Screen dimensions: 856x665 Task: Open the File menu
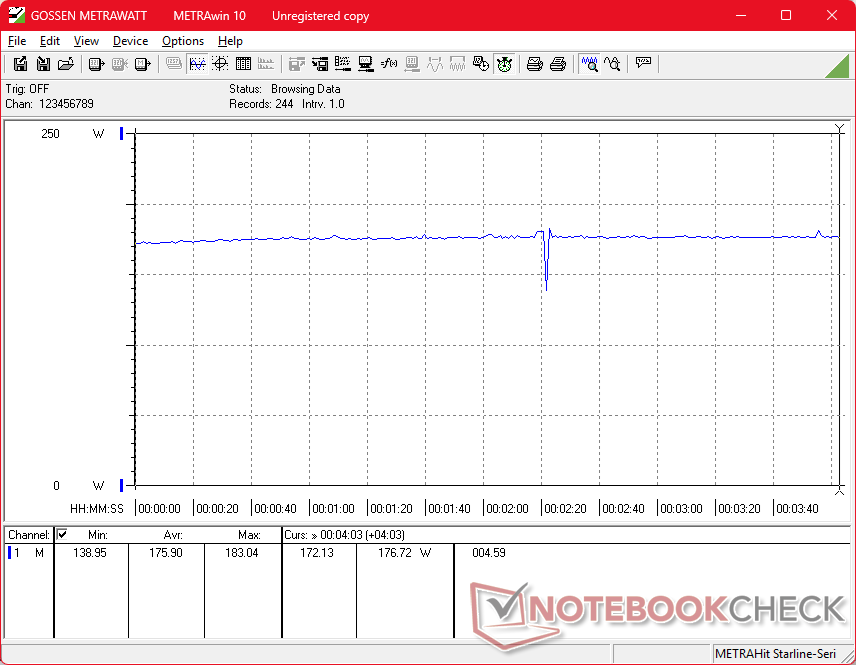tap(17, 41)
